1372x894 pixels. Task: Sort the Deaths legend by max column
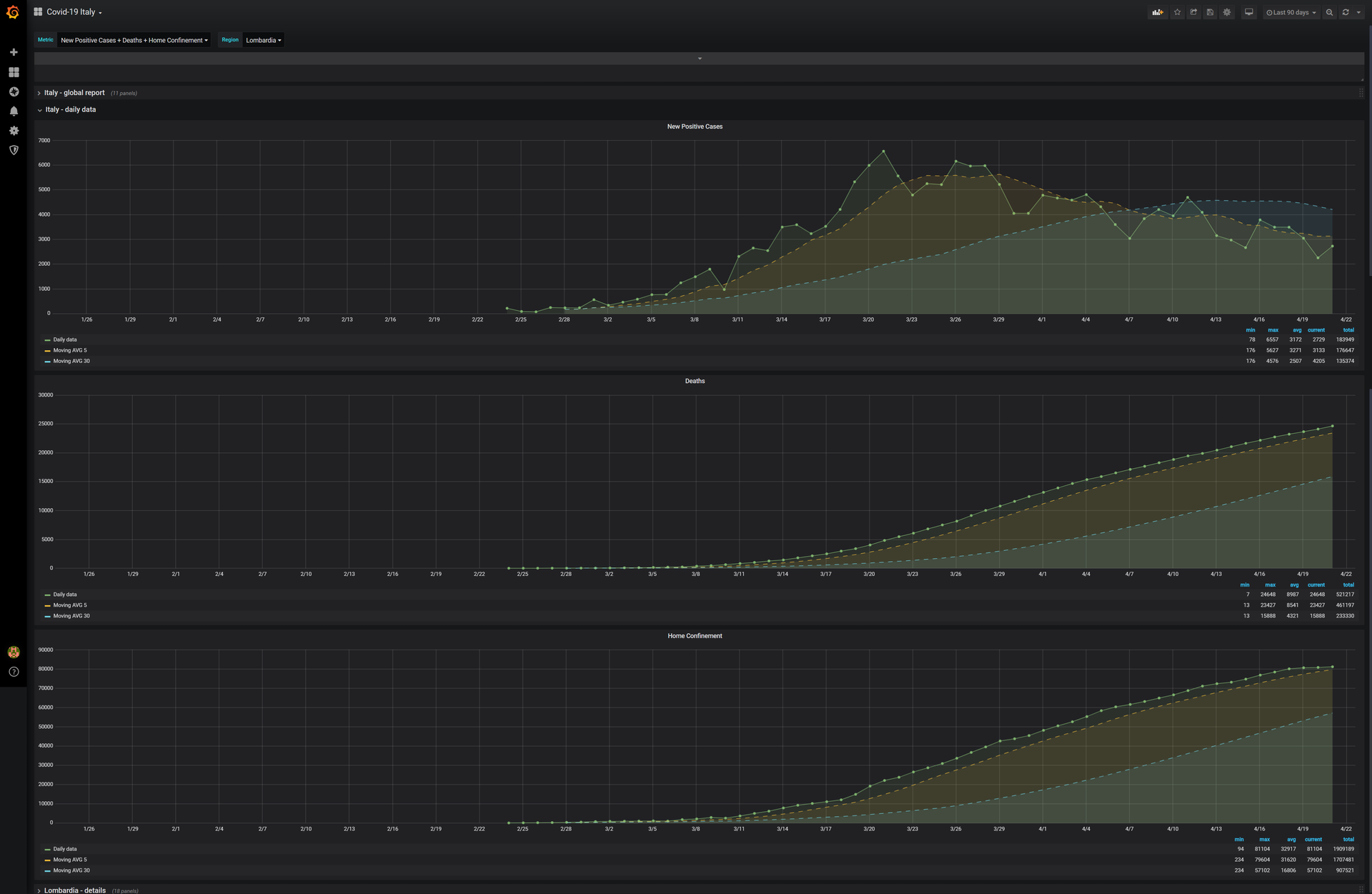tap(1270, 585)
